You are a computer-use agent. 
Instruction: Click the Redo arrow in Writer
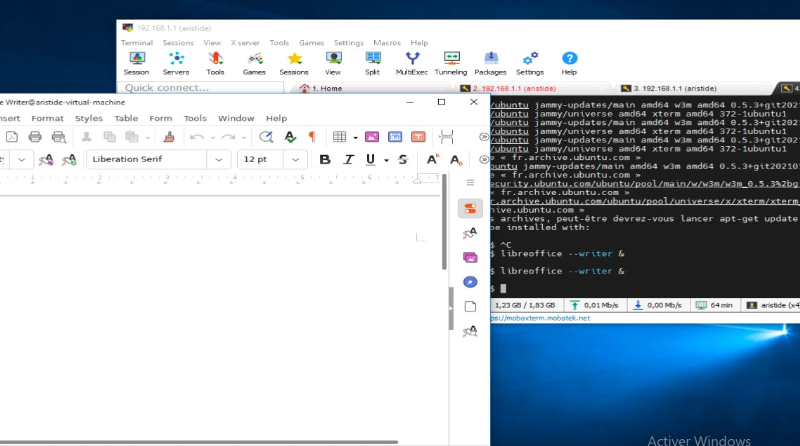(228, 137)
